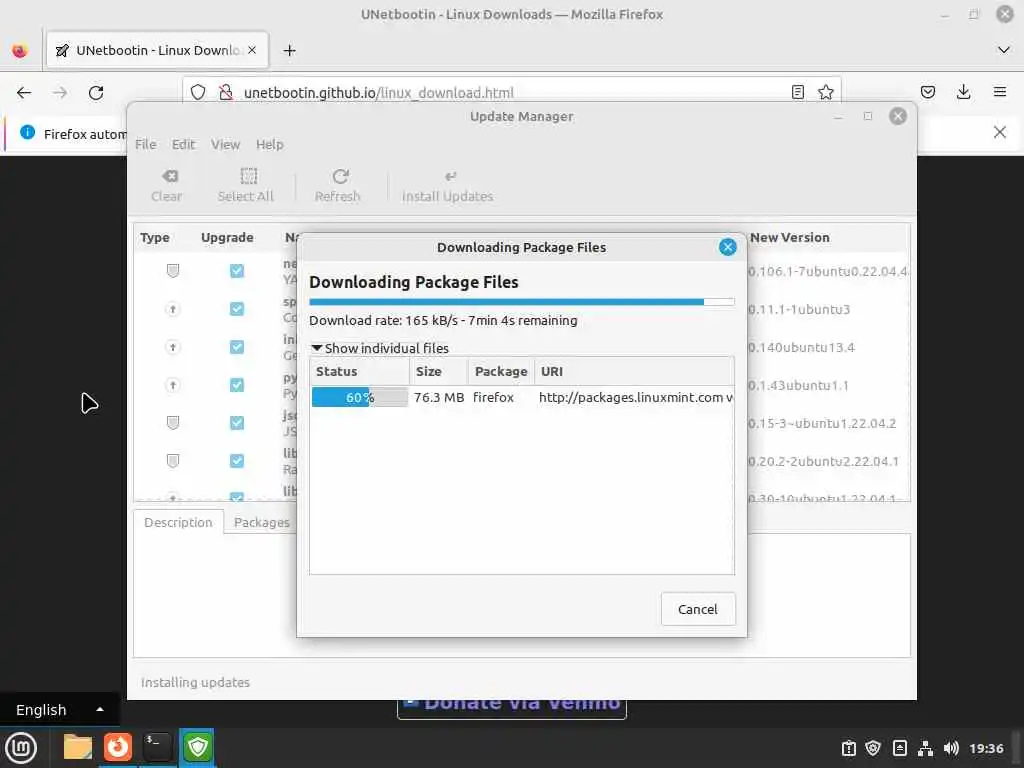Click the firefox 60% progress bar cell
This screenshot has width=1024, height=768.
click(x=360, y=397)
